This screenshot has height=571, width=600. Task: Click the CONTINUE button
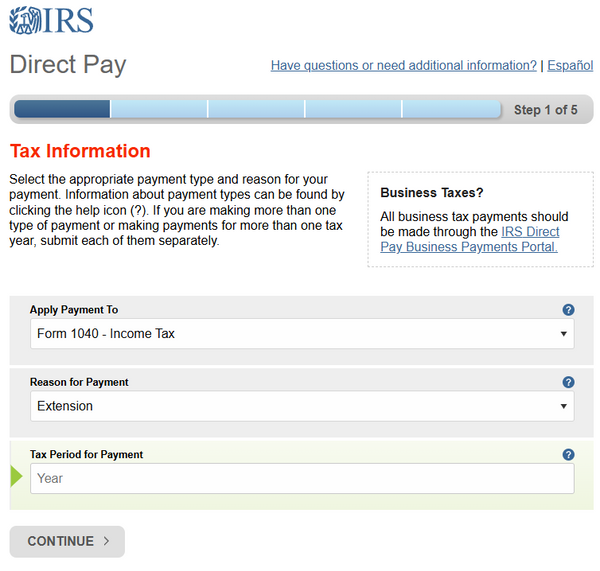pos(67,542)
